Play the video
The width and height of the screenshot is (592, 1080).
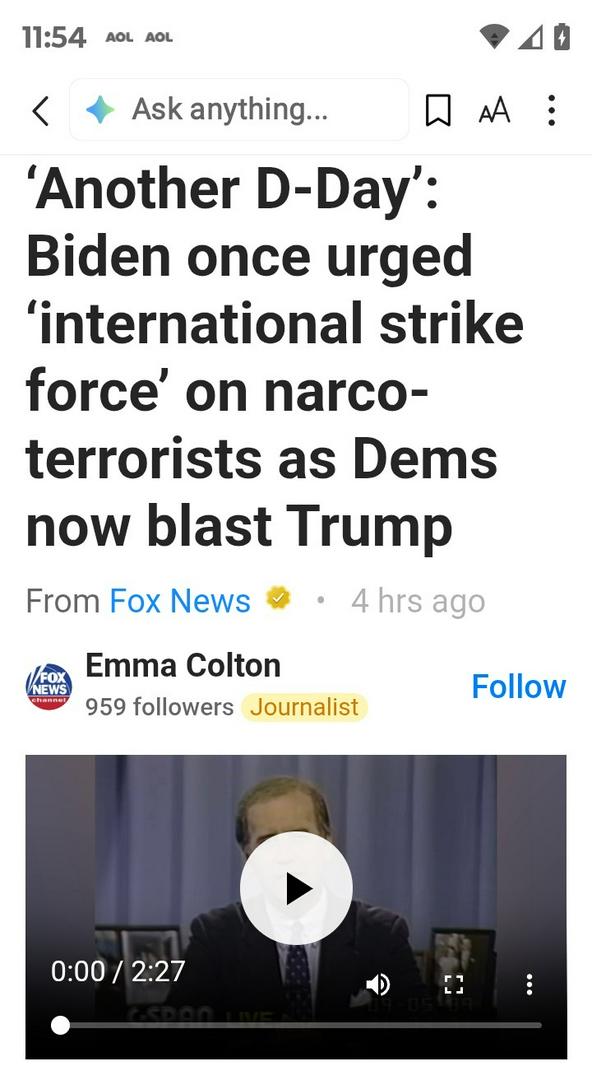point(296,888)
